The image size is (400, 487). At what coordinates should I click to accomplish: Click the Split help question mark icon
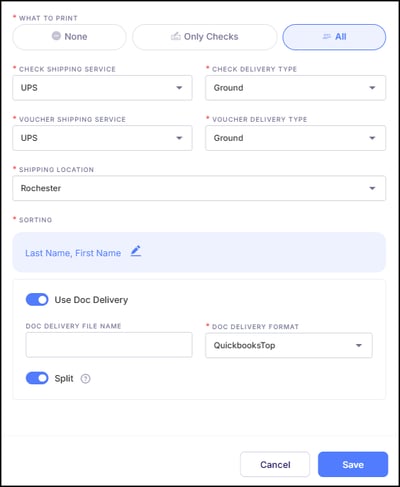click(86, 379)
